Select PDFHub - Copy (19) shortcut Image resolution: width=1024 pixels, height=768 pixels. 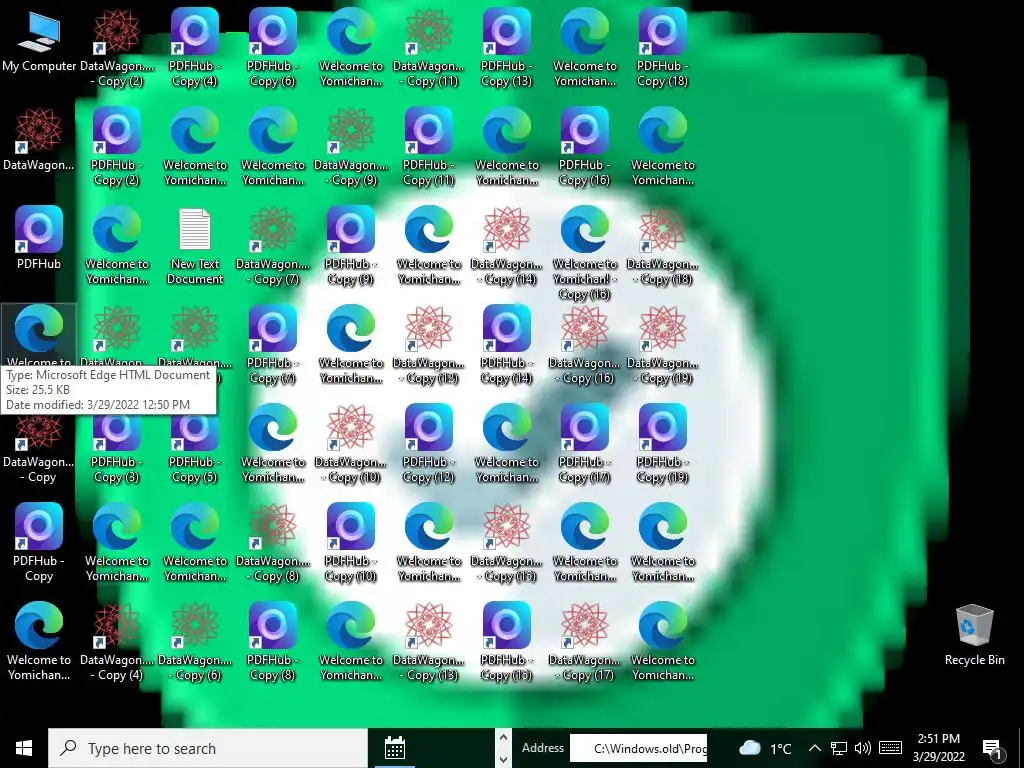coord(662,445)
